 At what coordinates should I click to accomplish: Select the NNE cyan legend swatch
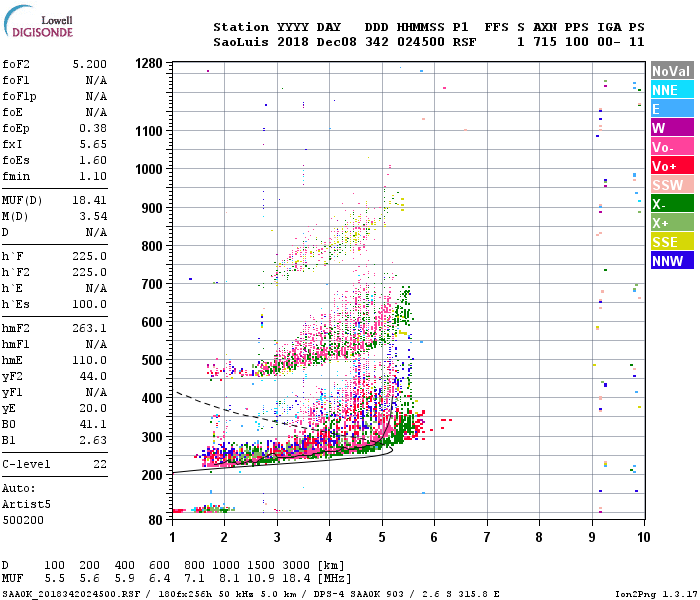(x=672, y=90)
